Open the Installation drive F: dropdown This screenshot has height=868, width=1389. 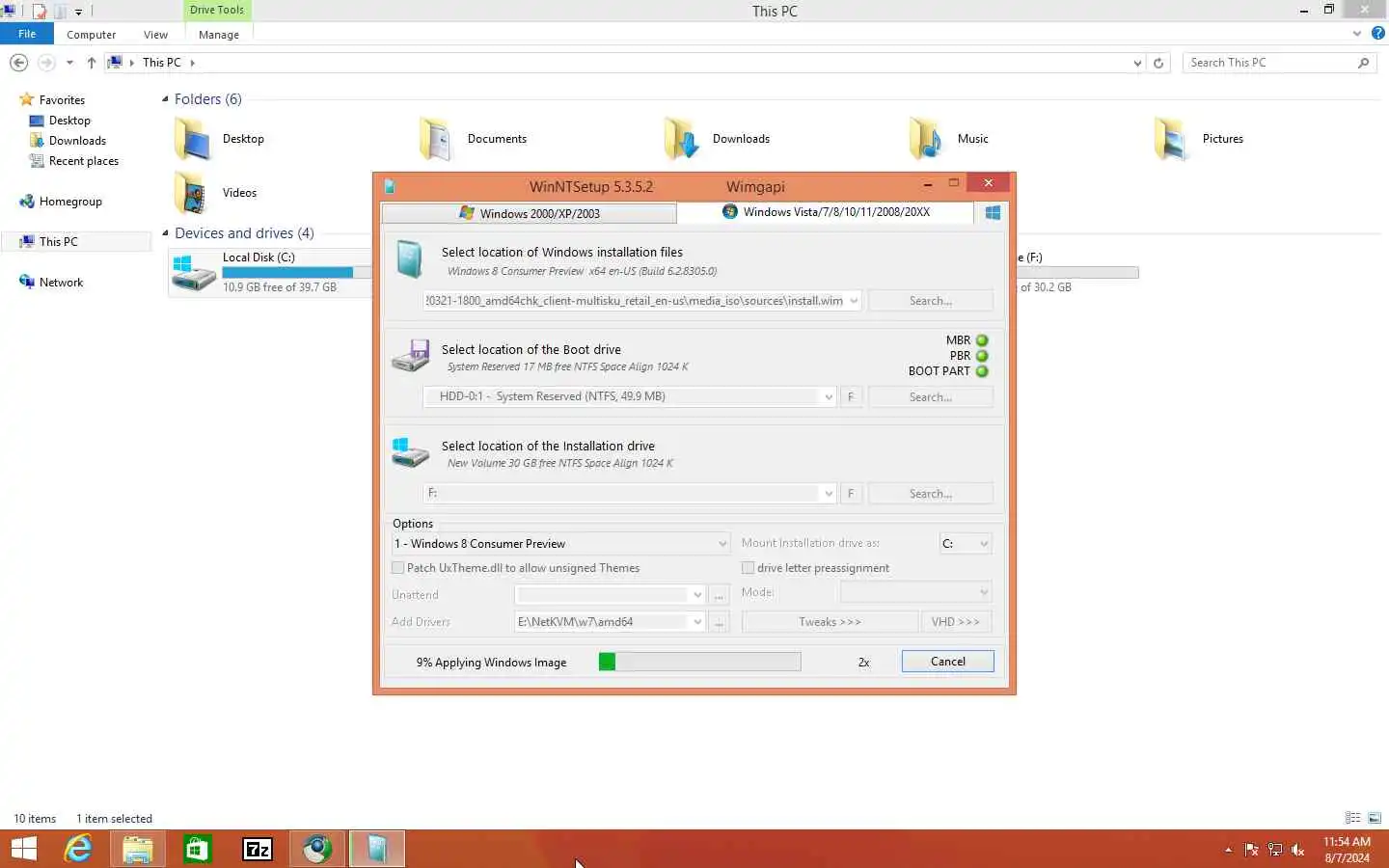pyautogui.click(x=828, y=493)
